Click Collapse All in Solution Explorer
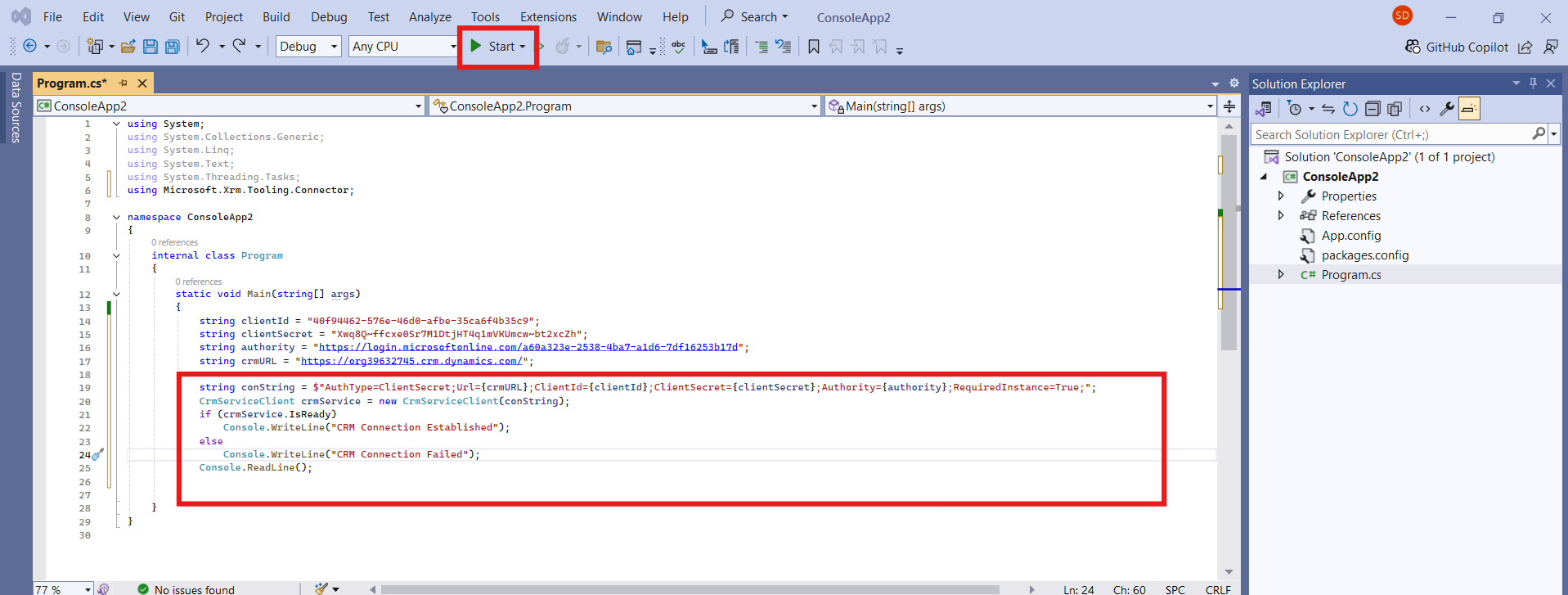The width and height of the screenshot is (1568, 595). tap(1373, 109)
